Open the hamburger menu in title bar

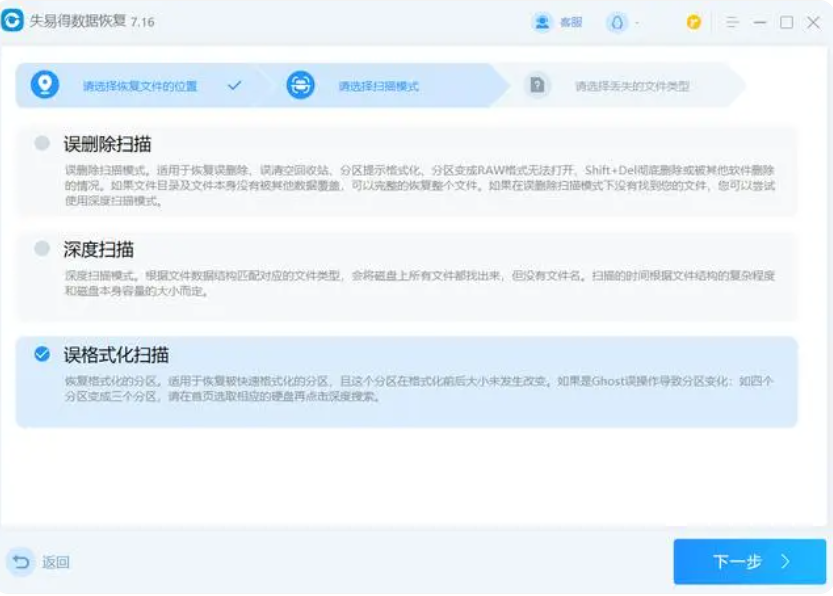pyautogui.click(x=733, y=22)
